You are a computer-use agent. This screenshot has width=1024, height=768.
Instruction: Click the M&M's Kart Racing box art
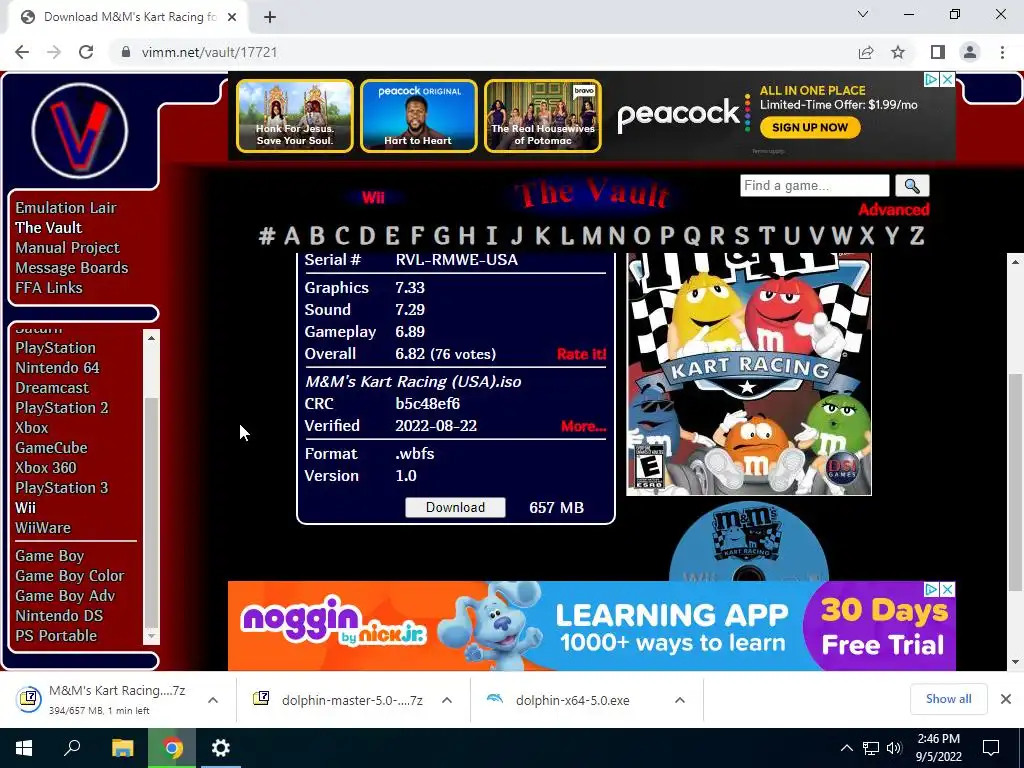749,374
